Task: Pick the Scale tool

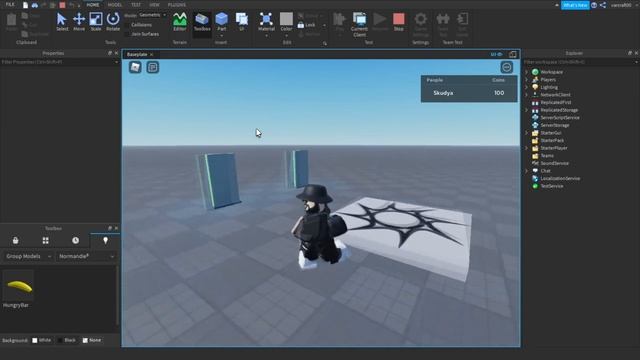Action: (x=96, y=22)
